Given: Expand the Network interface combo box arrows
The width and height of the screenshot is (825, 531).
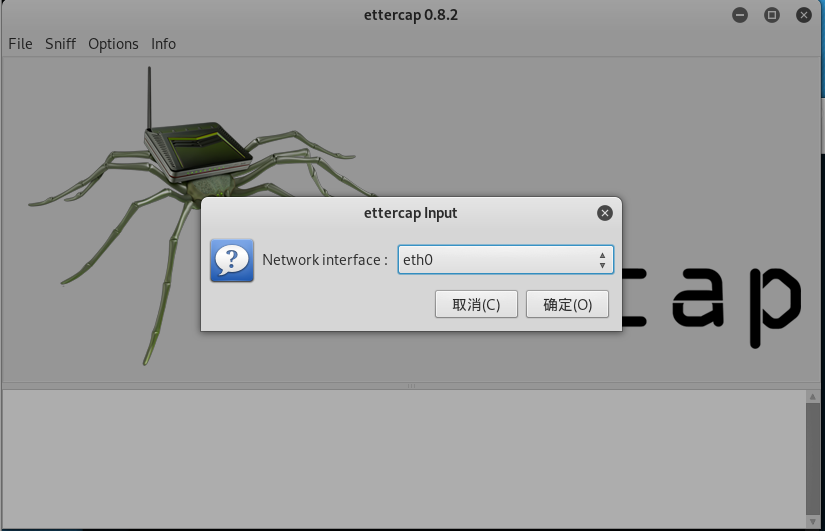Looking at the screenshot, I should tap(602, 260).
